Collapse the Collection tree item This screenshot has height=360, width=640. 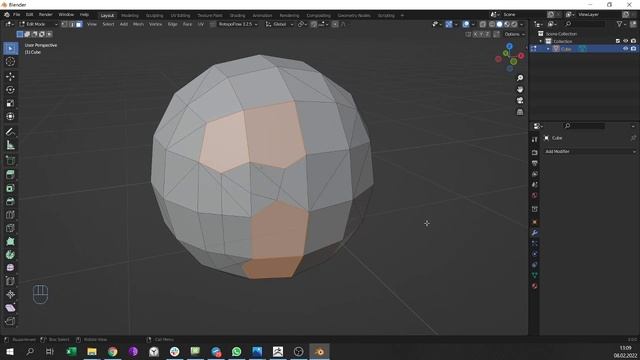point(541,41)
